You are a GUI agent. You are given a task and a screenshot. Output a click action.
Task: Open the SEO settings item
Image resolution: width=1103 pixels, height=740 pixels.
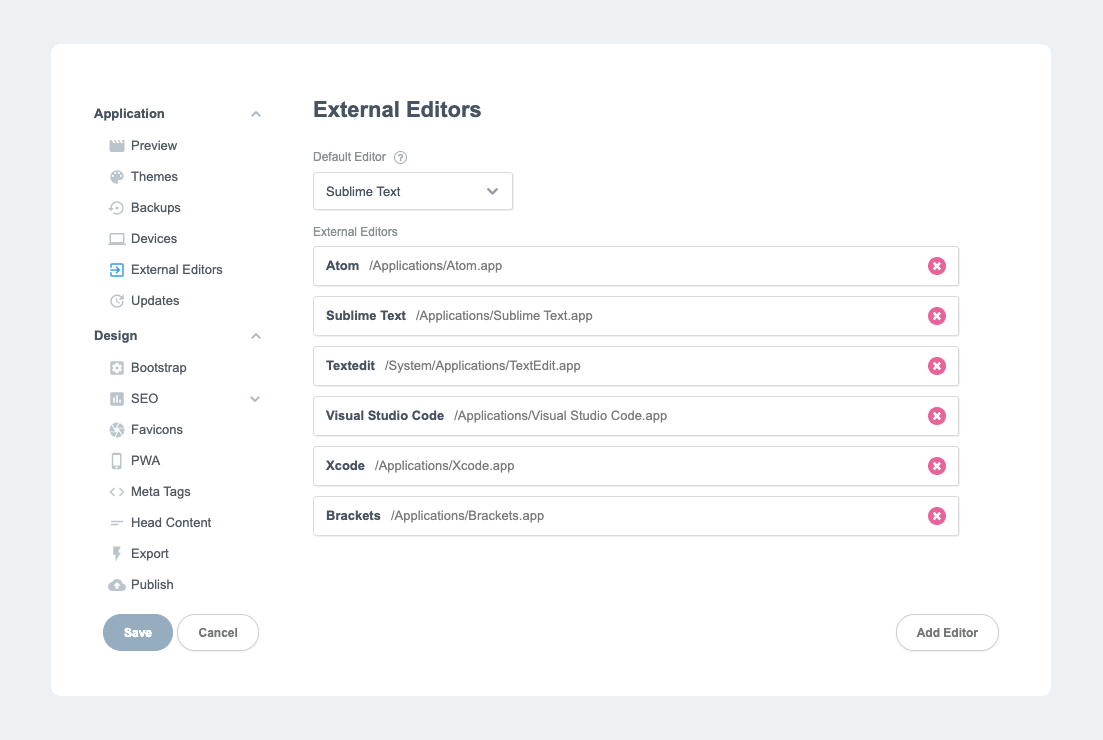144,399
